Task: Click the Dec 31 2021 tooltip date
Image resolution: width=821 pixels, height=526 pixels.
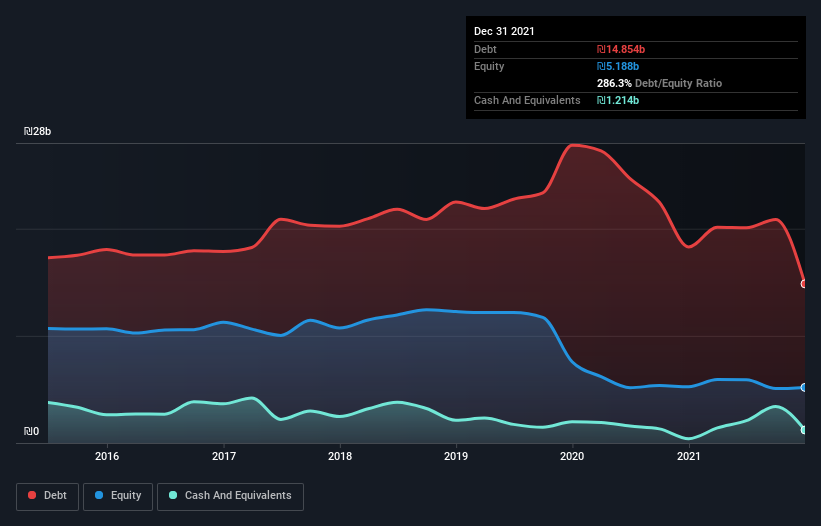Action: point(504,31)
